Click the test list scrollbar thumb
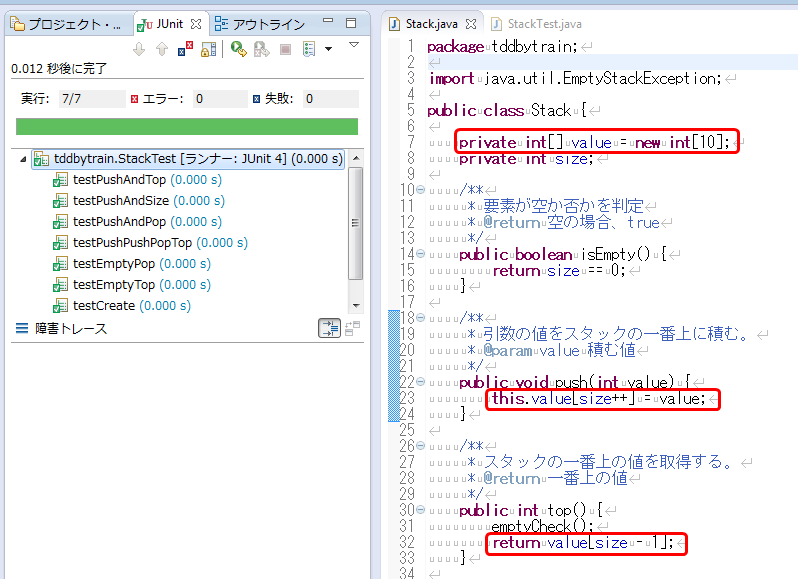The width and height of the screenshot is (798, 579). pyautogui.click(x=356, y=223)
